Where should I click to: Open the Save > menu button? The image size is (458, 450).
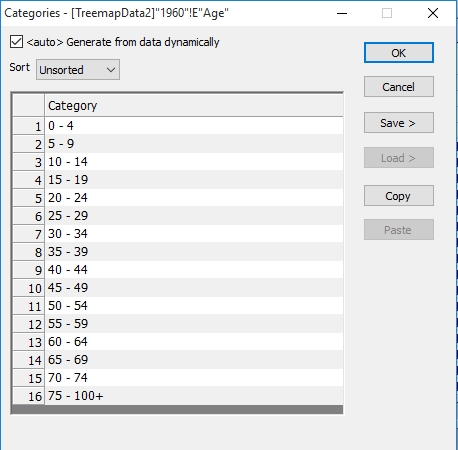[399, 123]
